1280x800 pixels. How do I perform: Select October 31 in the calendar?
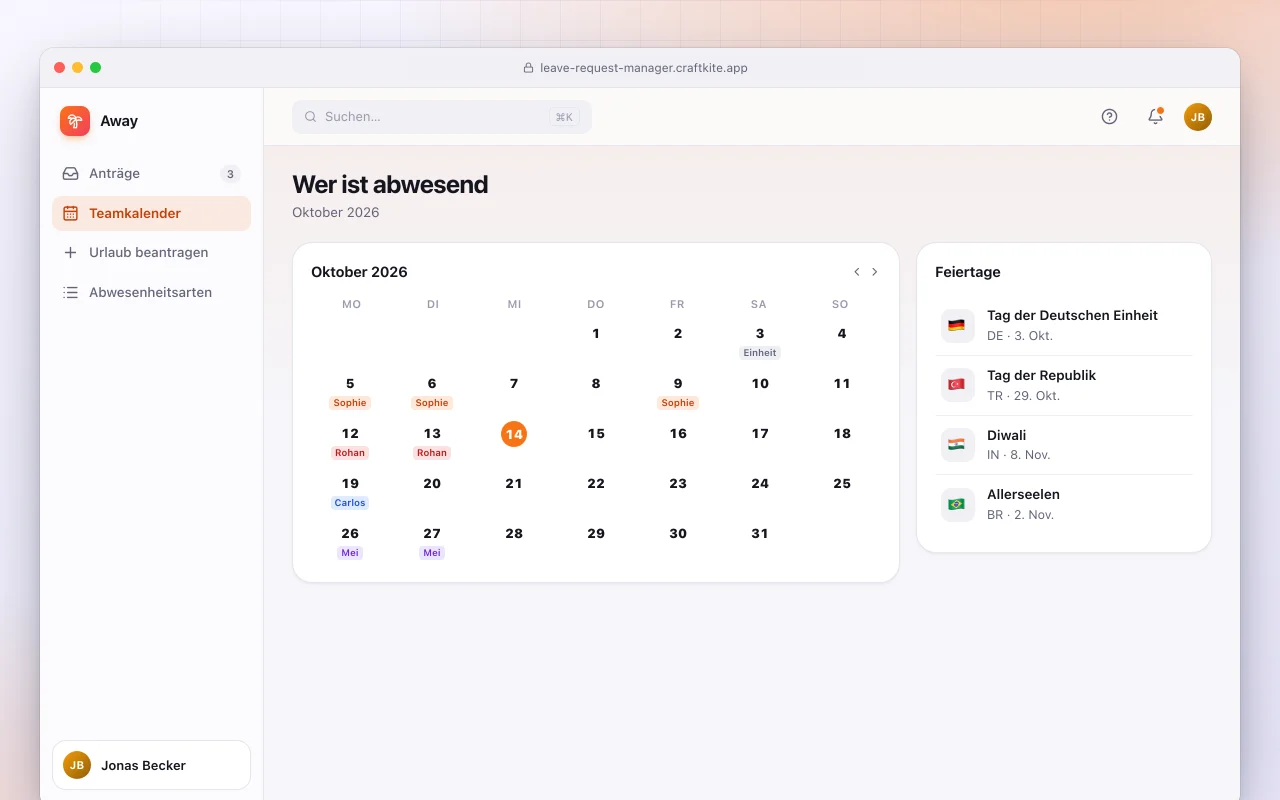pos(760,534)
